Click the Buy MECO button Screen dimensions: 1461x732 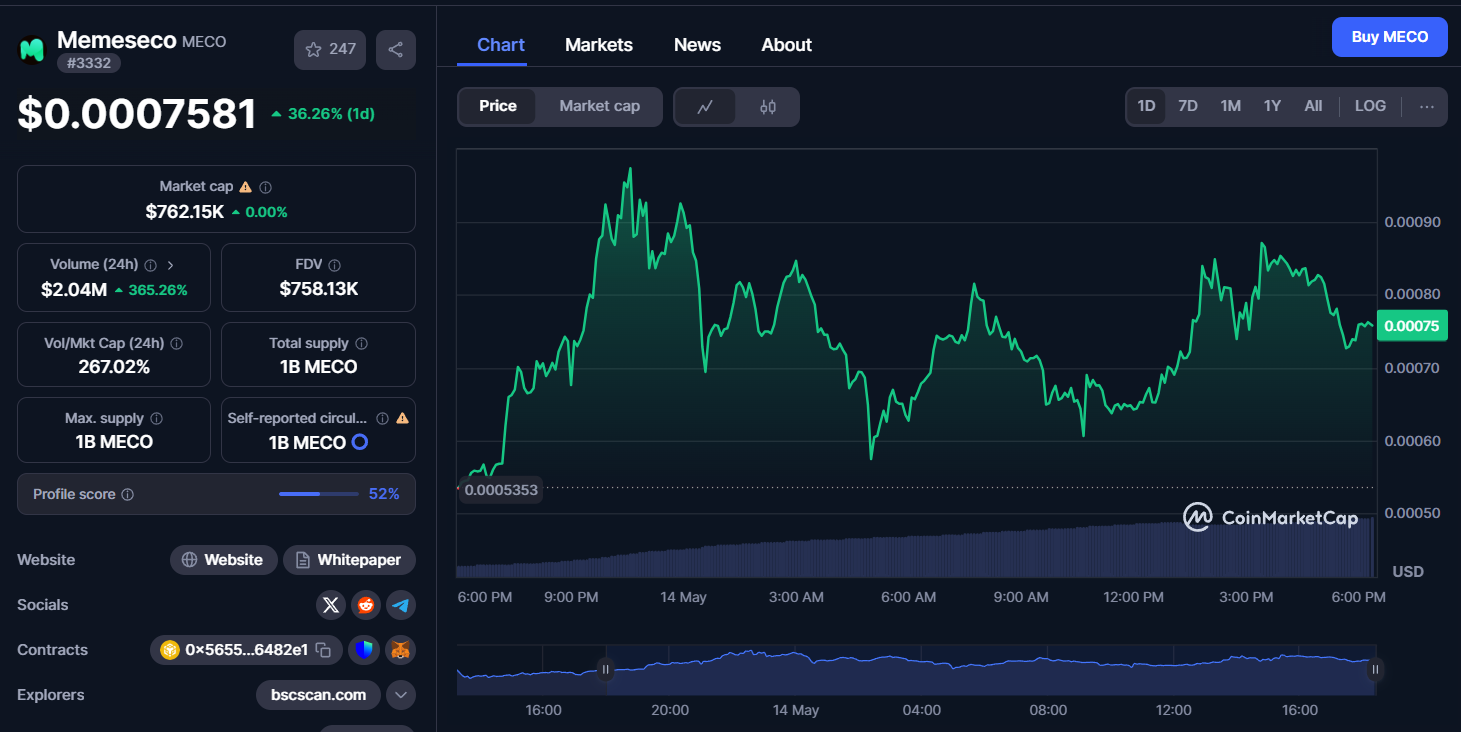[1390, 37]
